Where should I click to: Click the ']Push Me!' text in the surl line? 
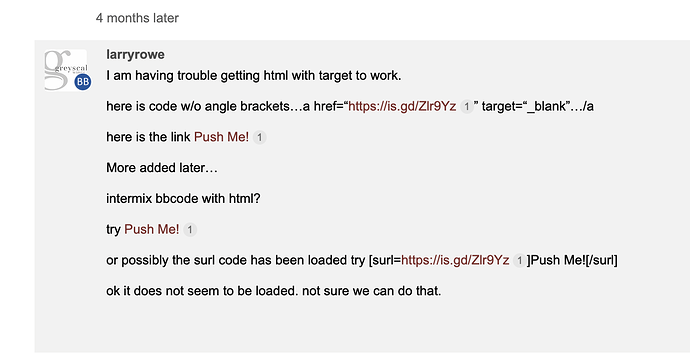pos(556,261)
